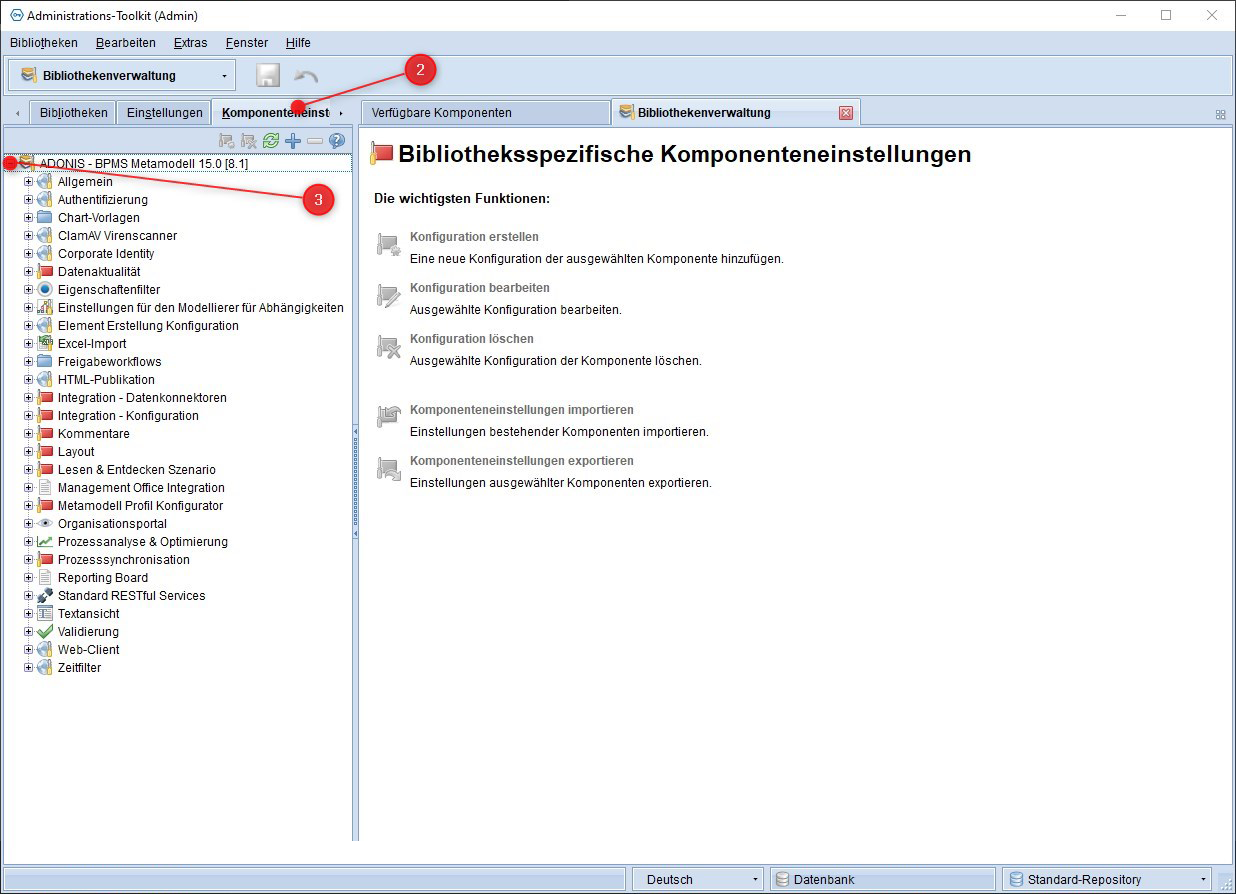Viewport: 1236px width, 894px height.
Task: Expand the Allgemein tree node
Action: pos(29,182)
